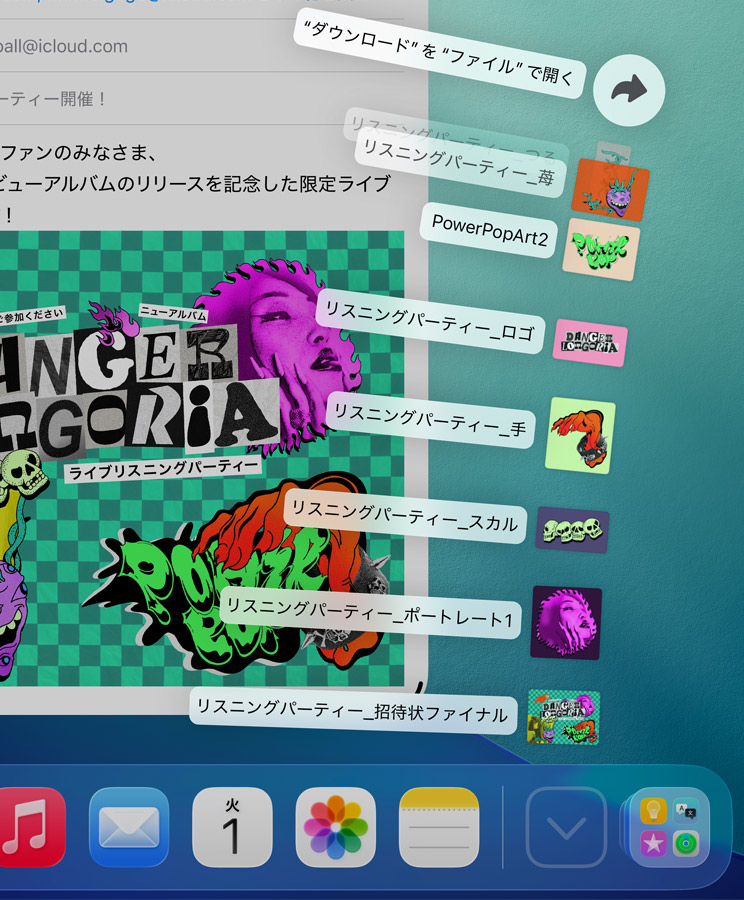
Task: Open the リスニングパーティー_手 thumbnail
Action: pyautogui.click(x=581, y=435)
